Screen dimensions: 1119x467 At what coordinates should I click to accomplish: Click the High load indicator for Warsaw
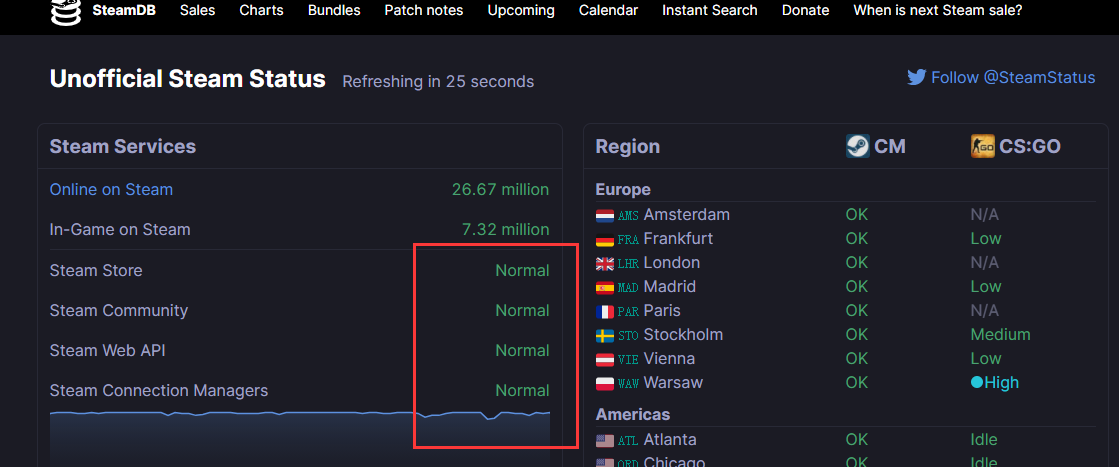994,382
